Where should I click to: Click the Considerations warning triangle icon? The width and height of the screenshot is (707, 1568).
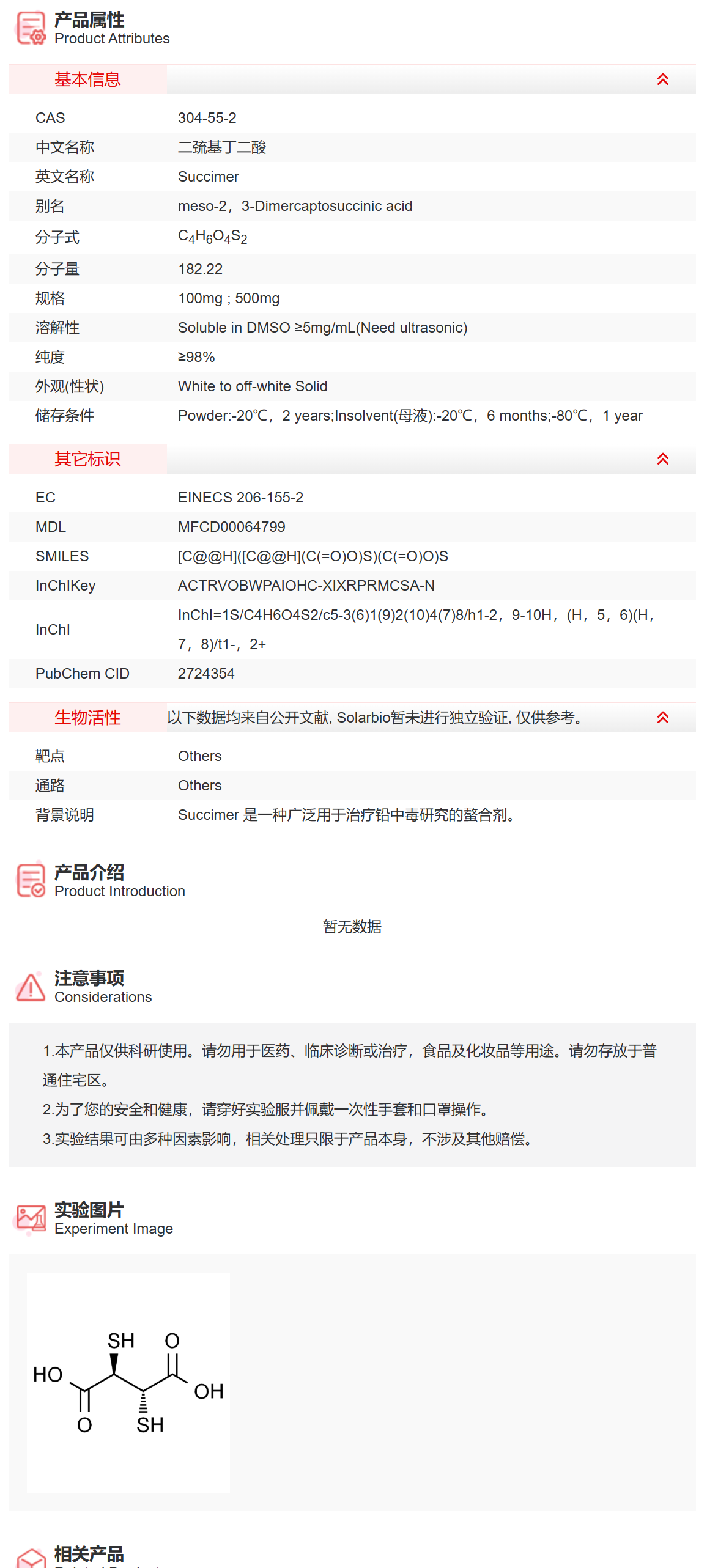coord(31,987)
